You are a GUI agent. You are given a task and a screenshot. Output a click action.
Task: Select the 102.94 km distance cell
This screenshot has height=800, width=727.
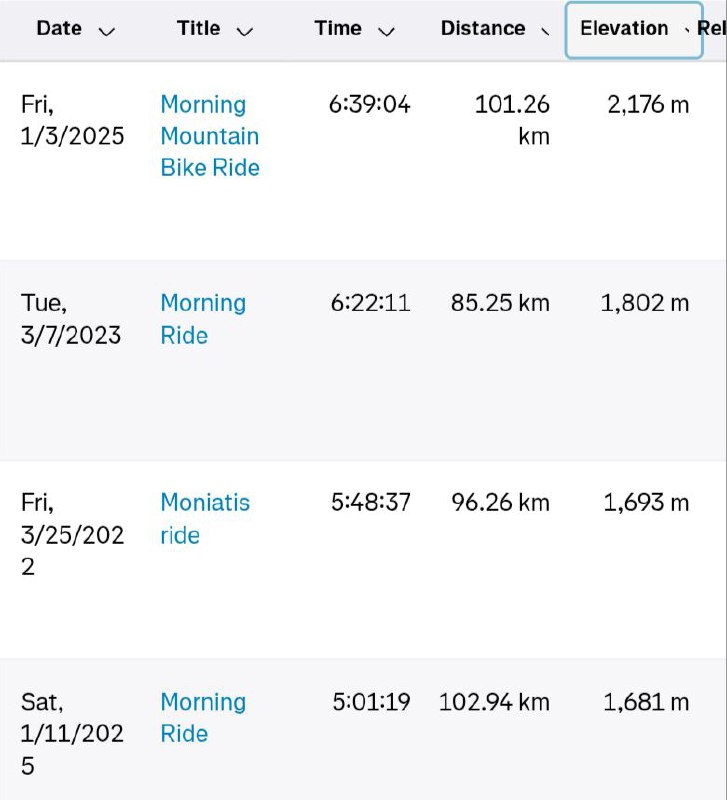(494, 702)
